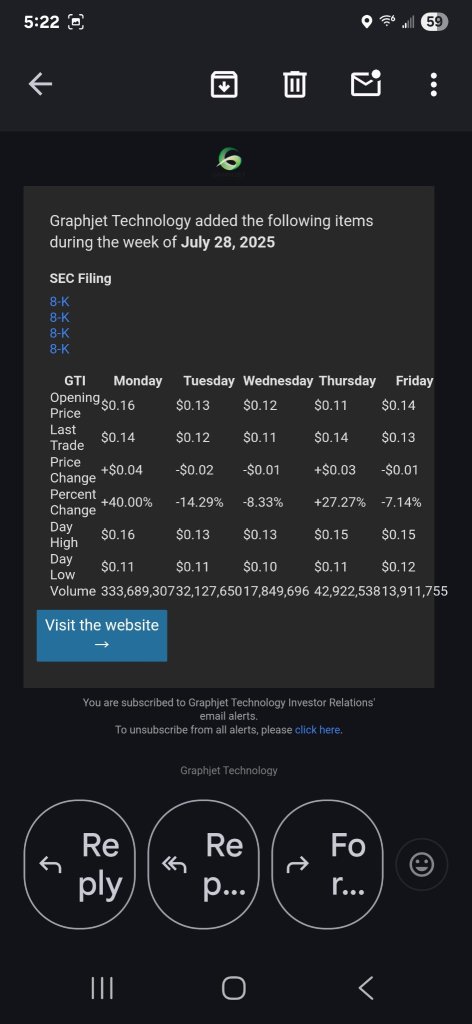
Task: Open the first 8-K SEC filing link
Action: point(59,302)
